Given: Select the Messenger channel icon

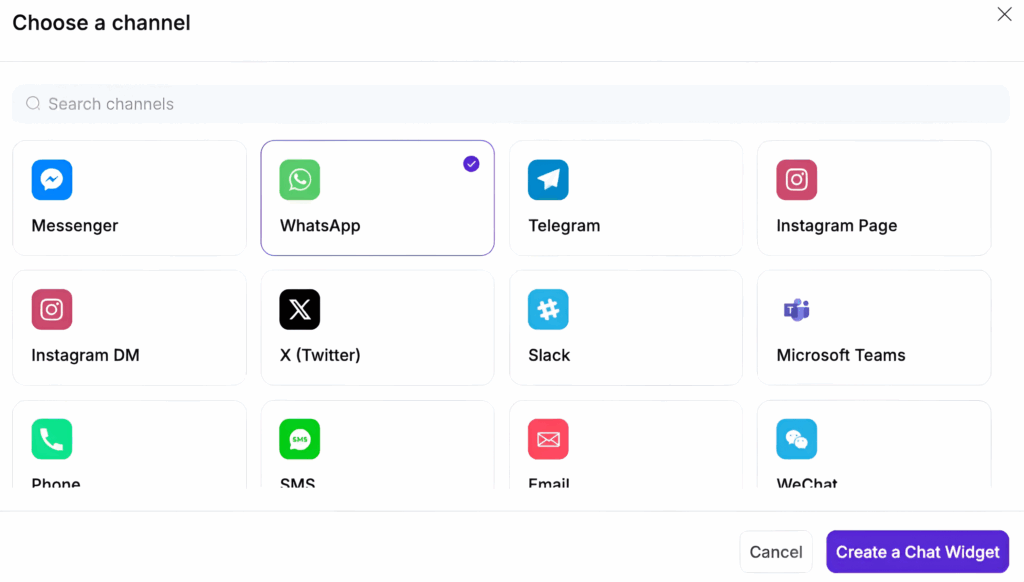Looking at the screenshot, I should coord(52,180).
